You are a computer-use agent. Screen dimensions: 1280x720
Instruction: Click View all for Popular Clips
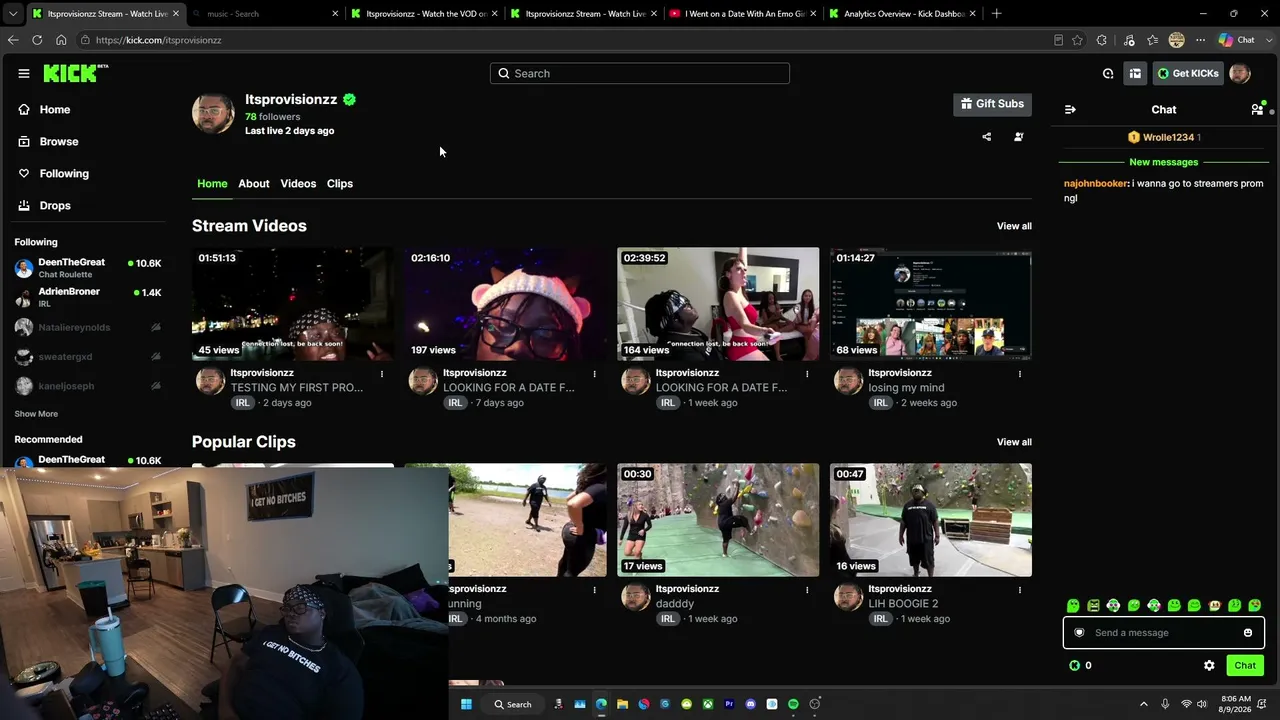(1014, 442)
